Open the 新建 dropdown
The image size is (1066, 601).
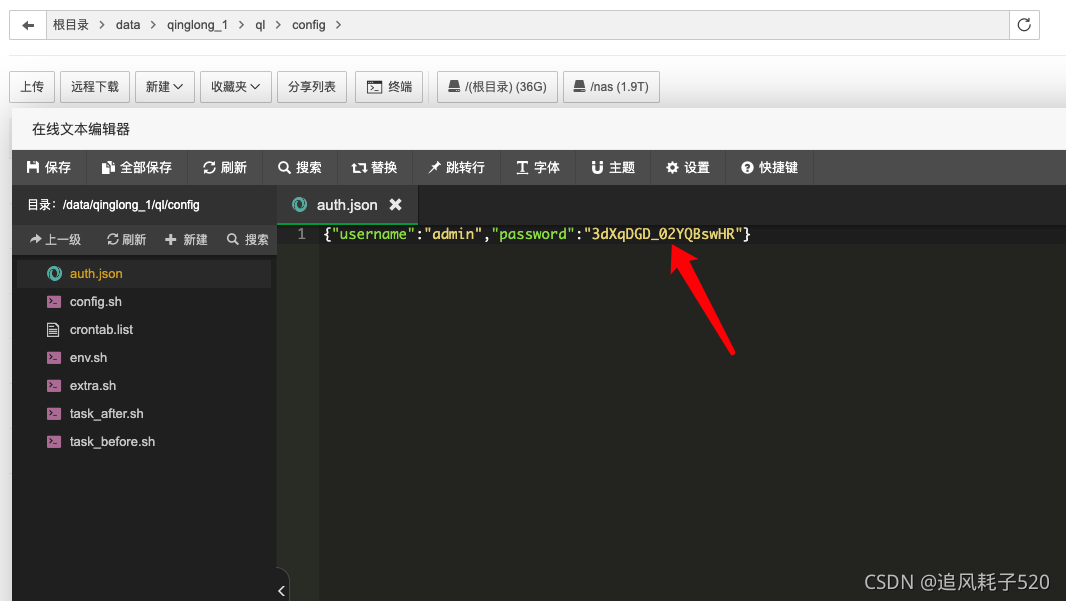[x=165, y=86]
